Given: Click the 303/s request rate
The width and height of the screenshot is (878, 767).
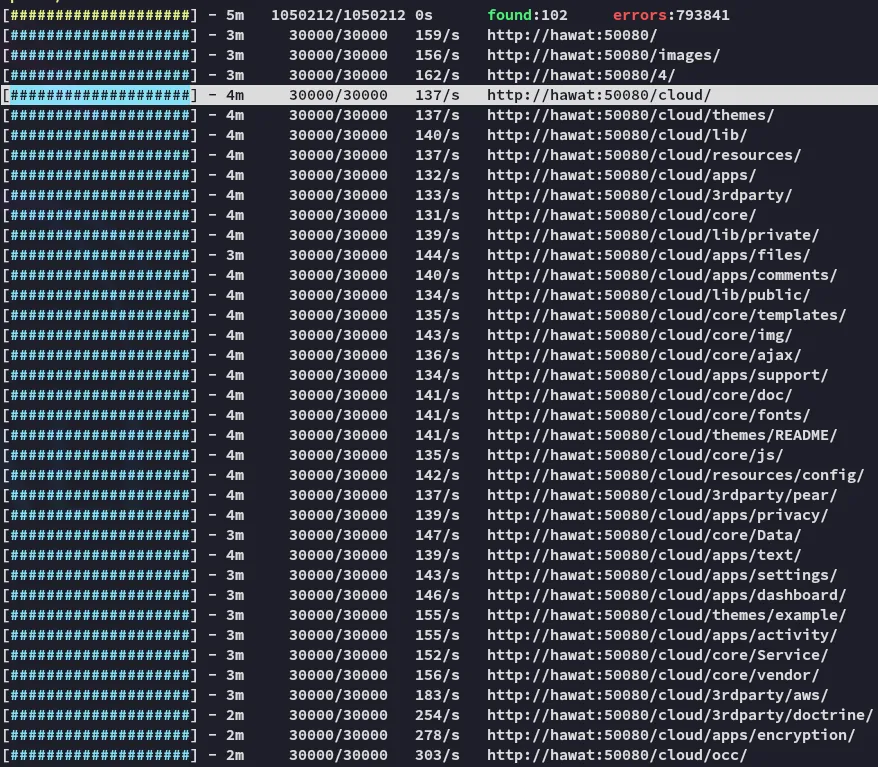Looking at the screenshot, I should pyautogui.click(x=437, y=755).
